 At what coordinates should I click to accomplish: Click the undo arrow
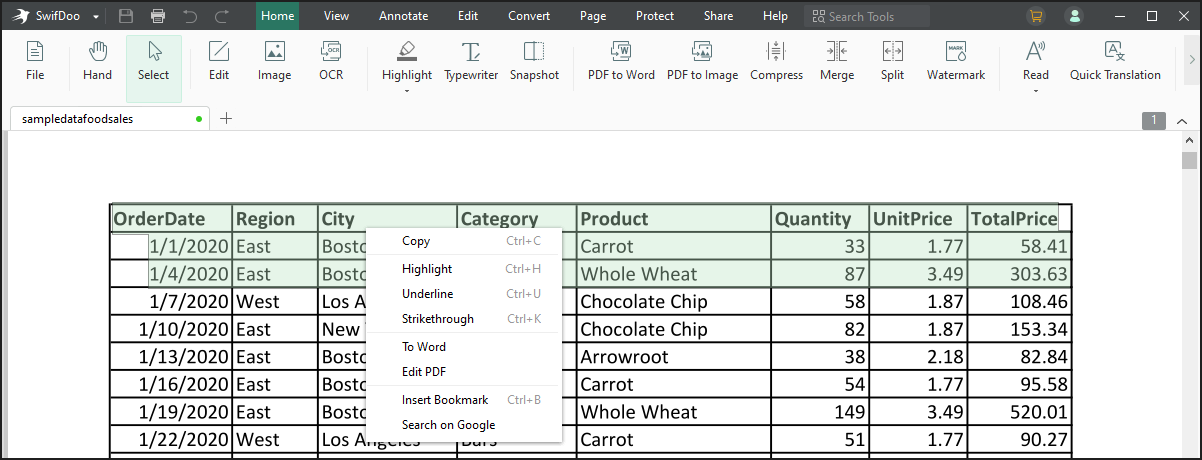tap(190, 16)
